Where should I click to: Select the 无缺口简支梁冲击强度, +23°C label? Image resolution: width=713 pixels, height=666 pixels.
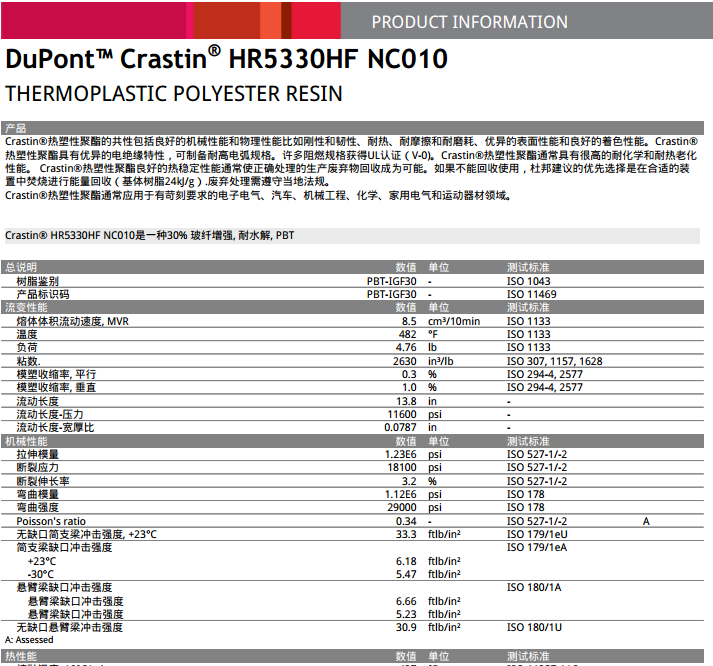(86, 534)
